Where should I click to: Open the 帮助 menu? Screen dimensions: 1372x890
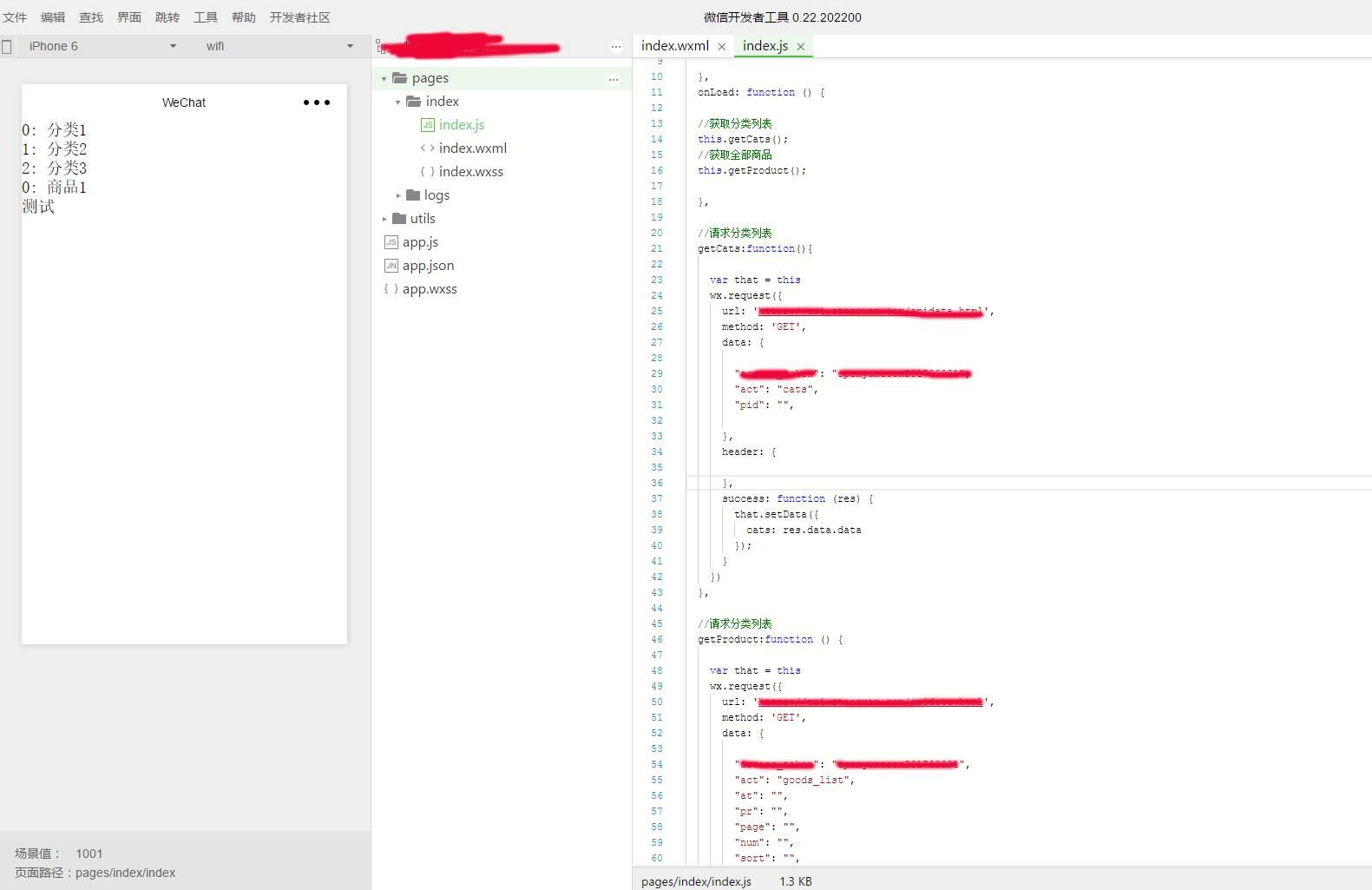(244, 17)
